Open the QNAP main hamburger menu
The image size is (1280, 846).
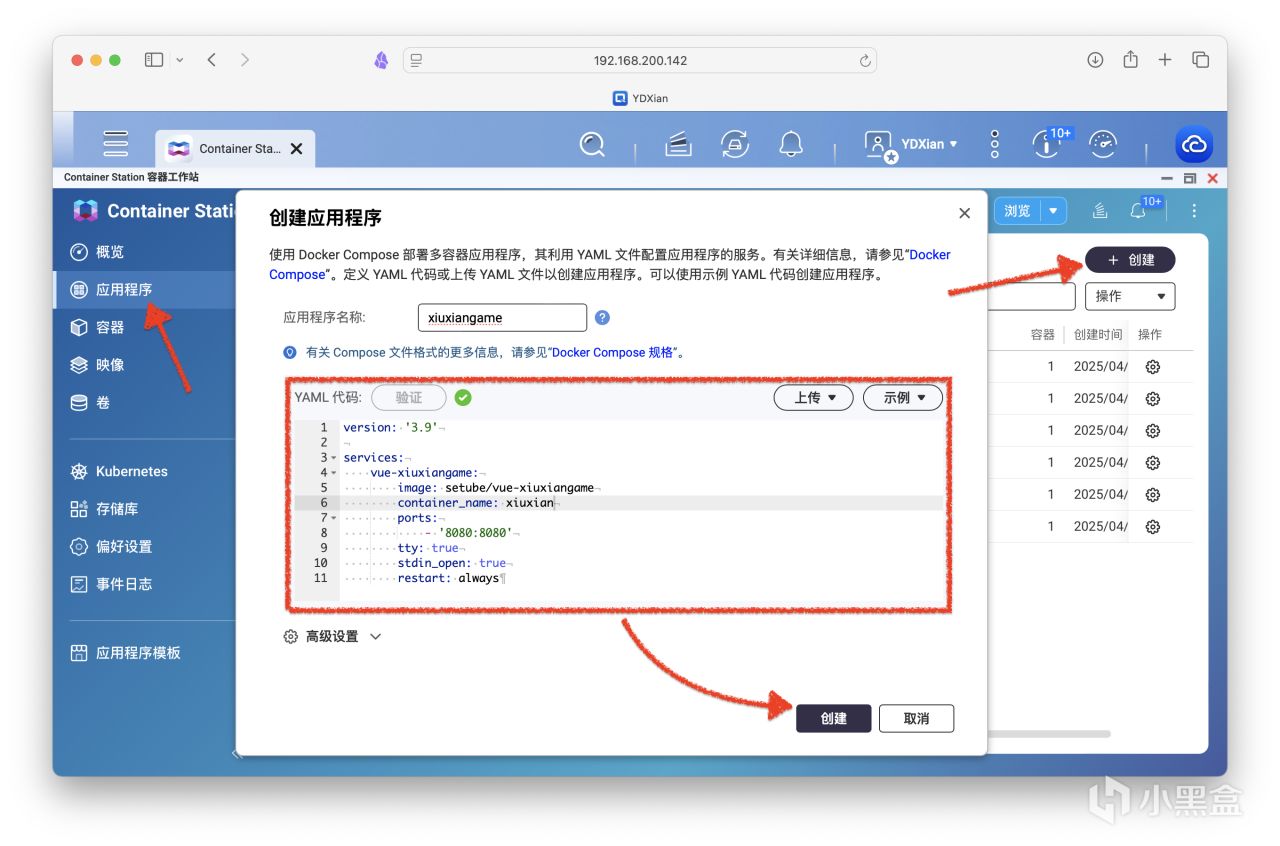point(116,144)
